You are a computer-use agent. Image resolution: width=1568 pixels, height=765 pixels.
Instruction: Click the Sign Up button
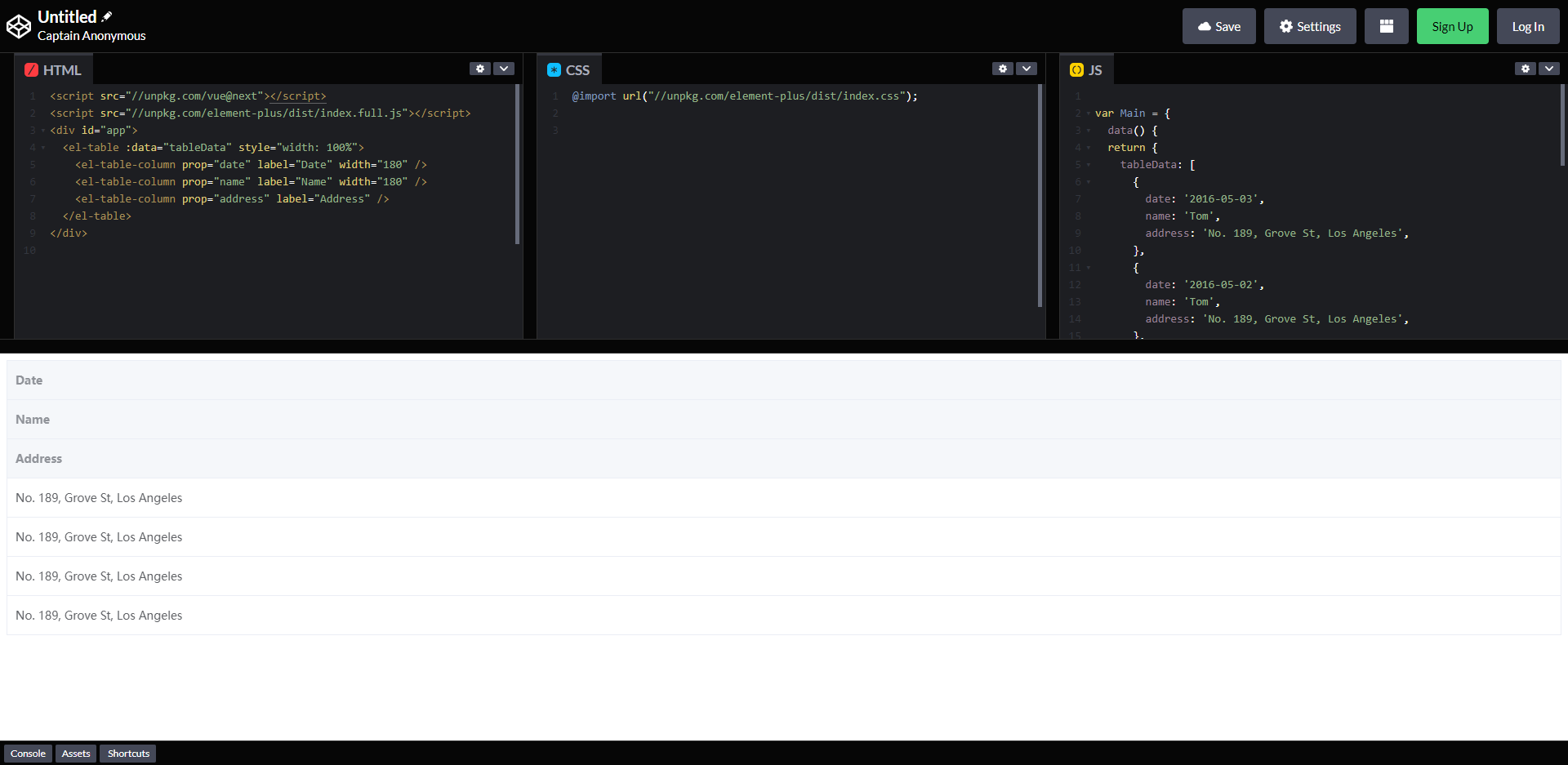[x=1452, y=25]
